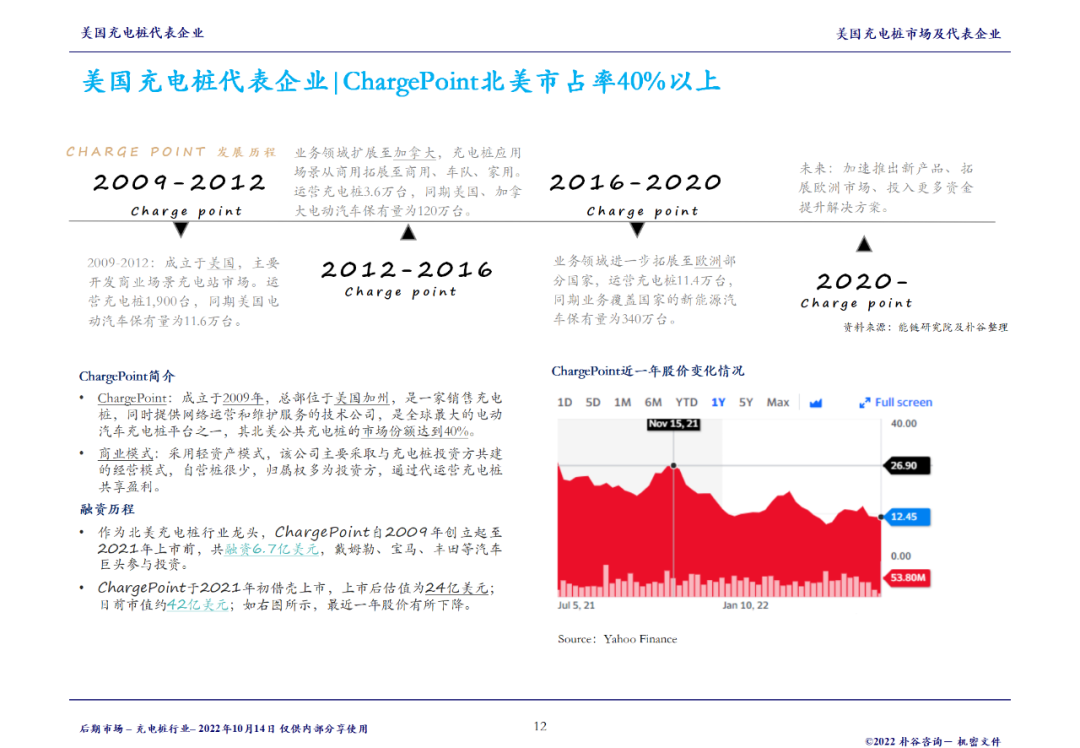The height and width of the screenshot is (748, 1080).
Task: Switch chart to 1M range
Action: click(x=623, y=402)
